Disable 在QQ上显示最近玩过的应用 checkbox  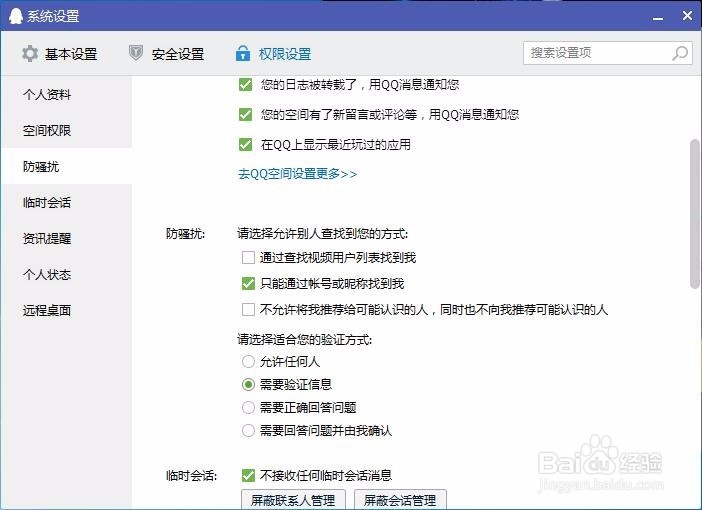tap(245, 145)
